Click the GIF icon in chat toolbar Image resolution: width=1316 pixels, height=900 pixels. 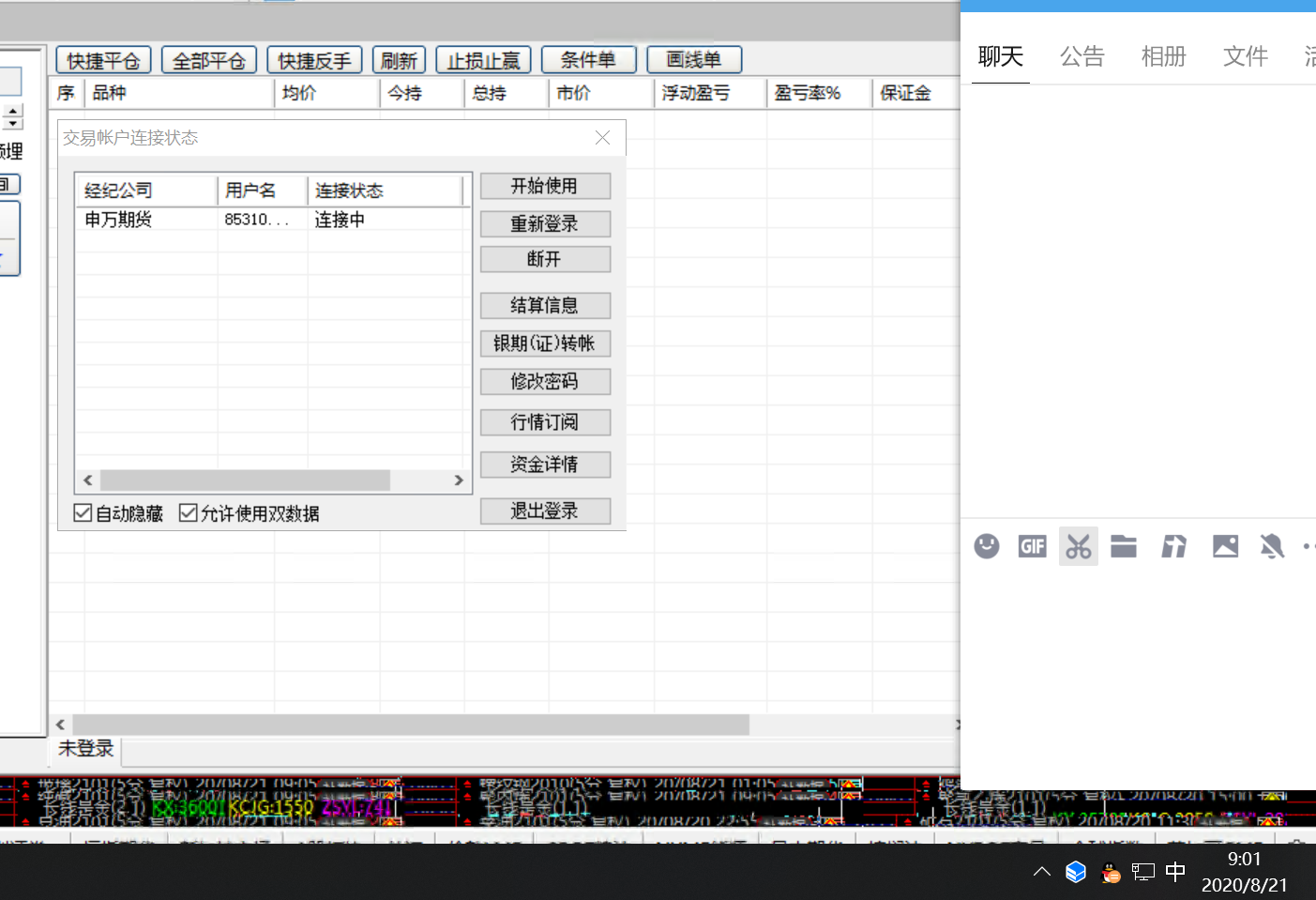1032,546
